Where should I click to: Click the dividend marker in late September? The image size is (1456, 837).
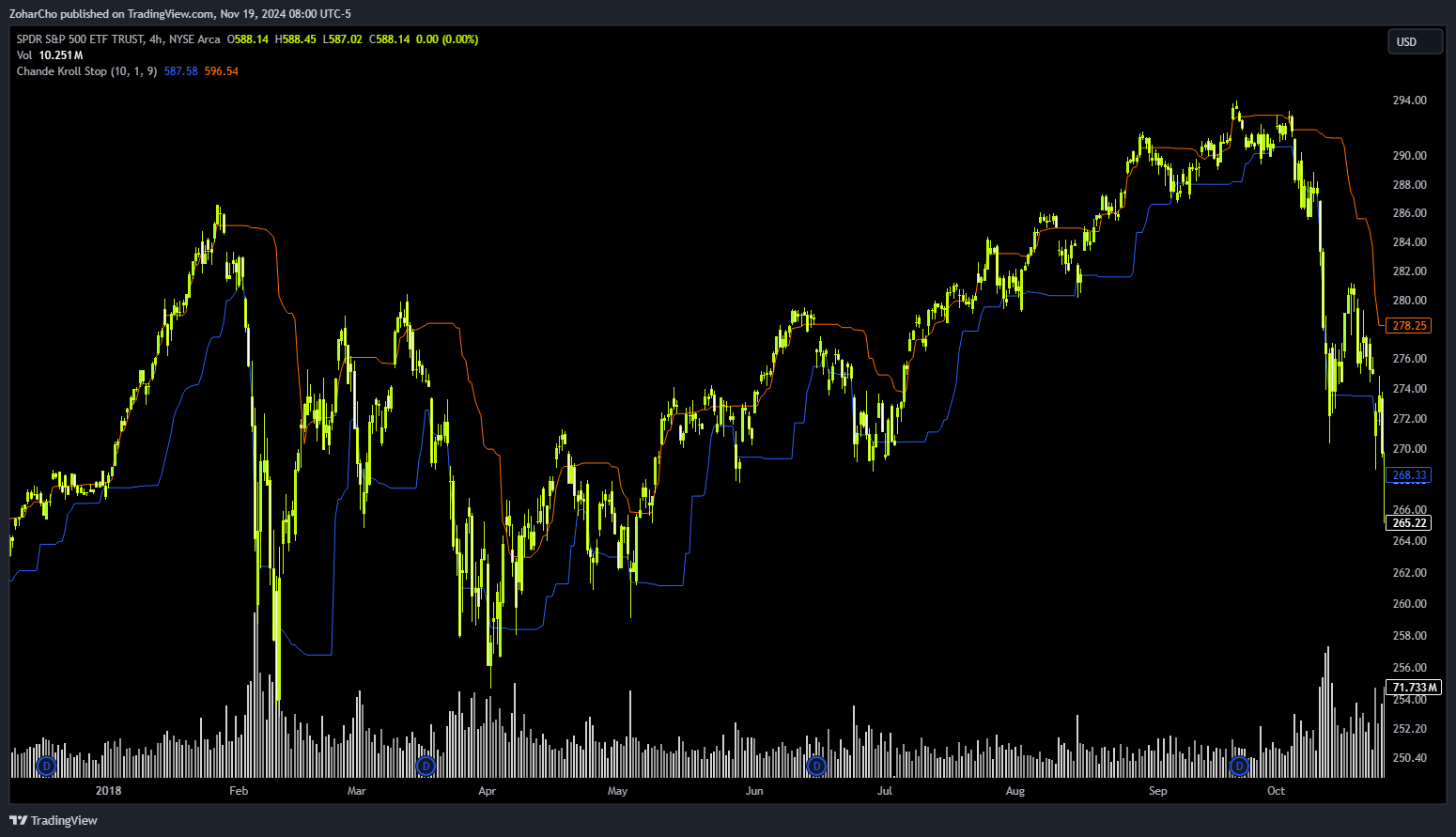[x=1239, y=767]
